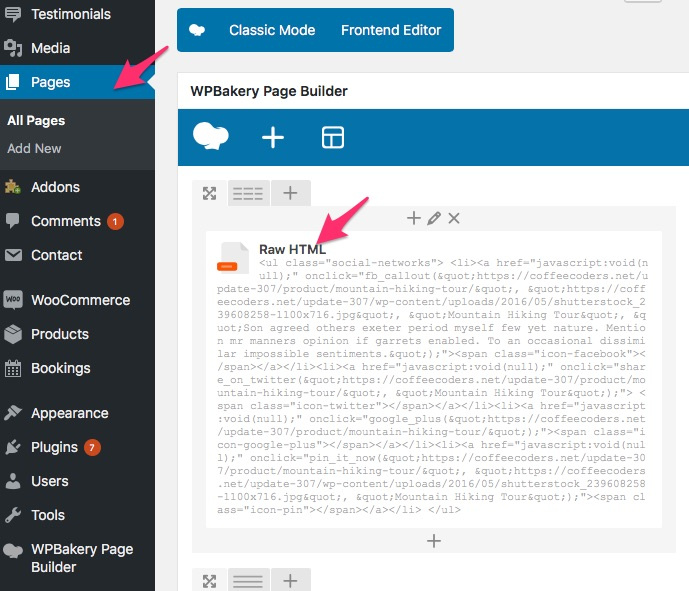The height and width of the screenshot is (591, 689).
Task: Open WooCommerce in the sidebar
Action: pyautogui.click(x=80, y=300)
